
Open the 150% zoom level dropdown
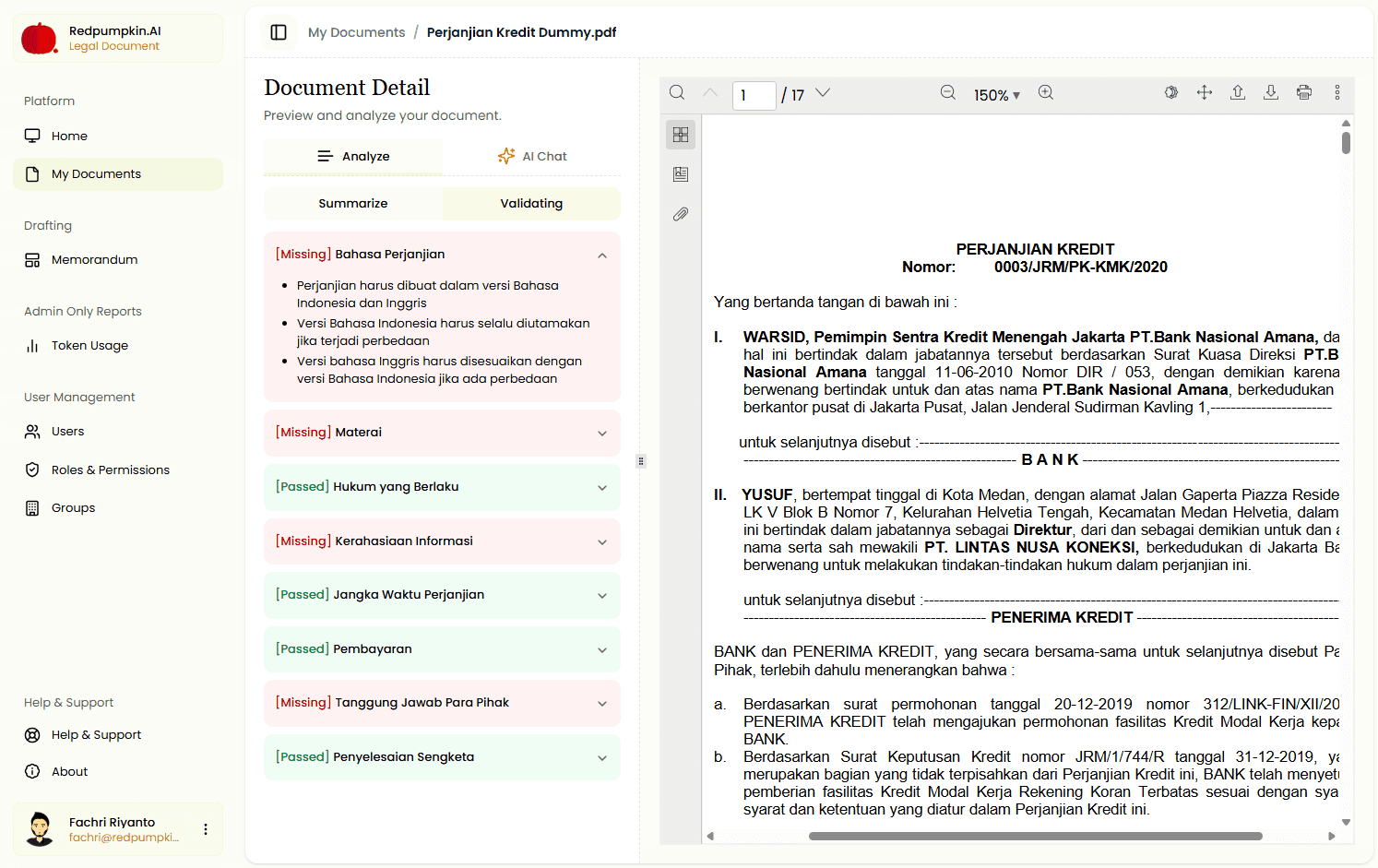(x=997, y=93)
